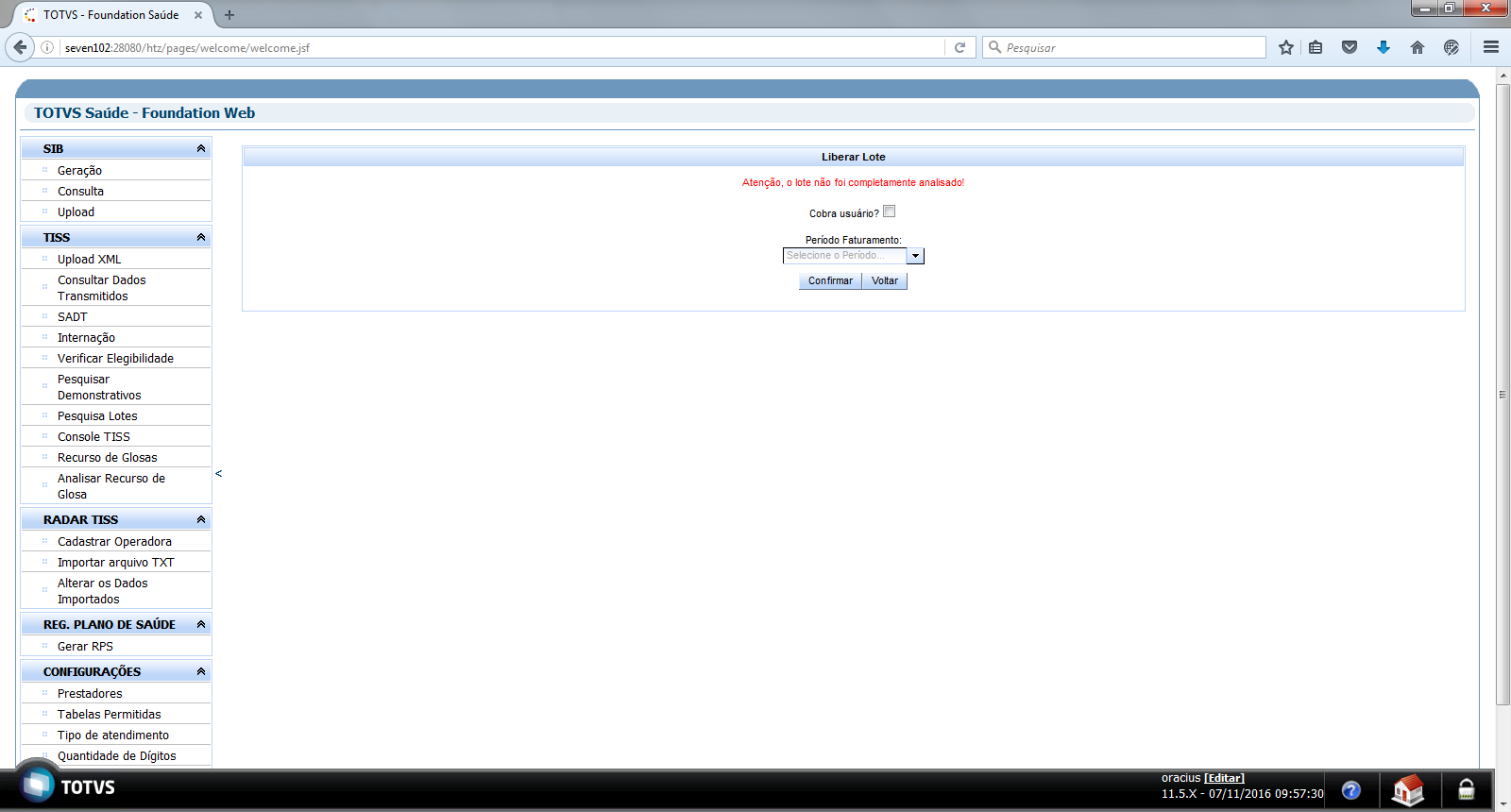Go to browser home page icon
The image size is (1511, 812).
point(1418,47)
